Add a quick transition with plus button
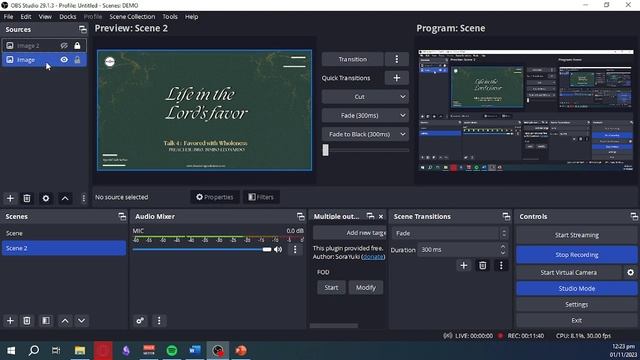 (x=396, y=78)
